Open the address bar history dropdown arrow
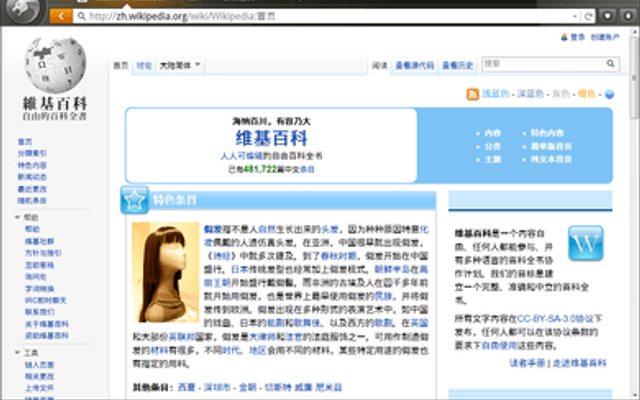The width and height of the screenshot is (640, 400). pos(575,16)
